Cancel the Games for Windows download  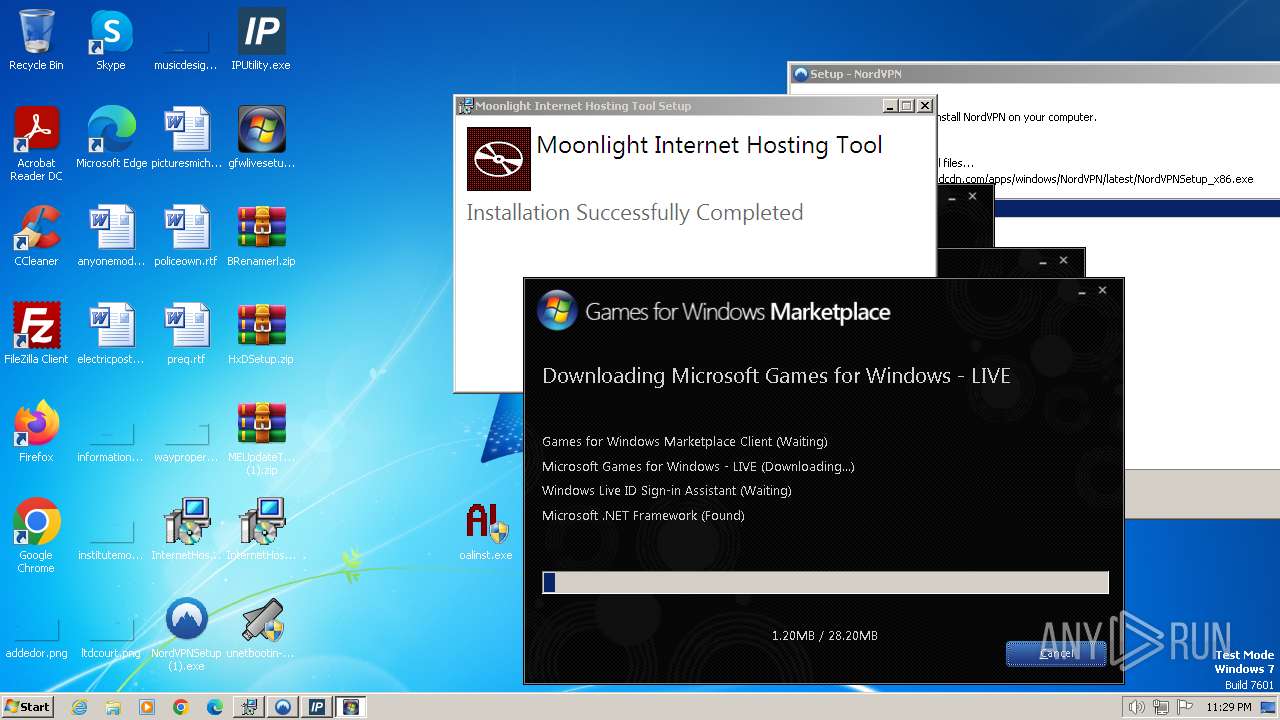pos(1056,653)
